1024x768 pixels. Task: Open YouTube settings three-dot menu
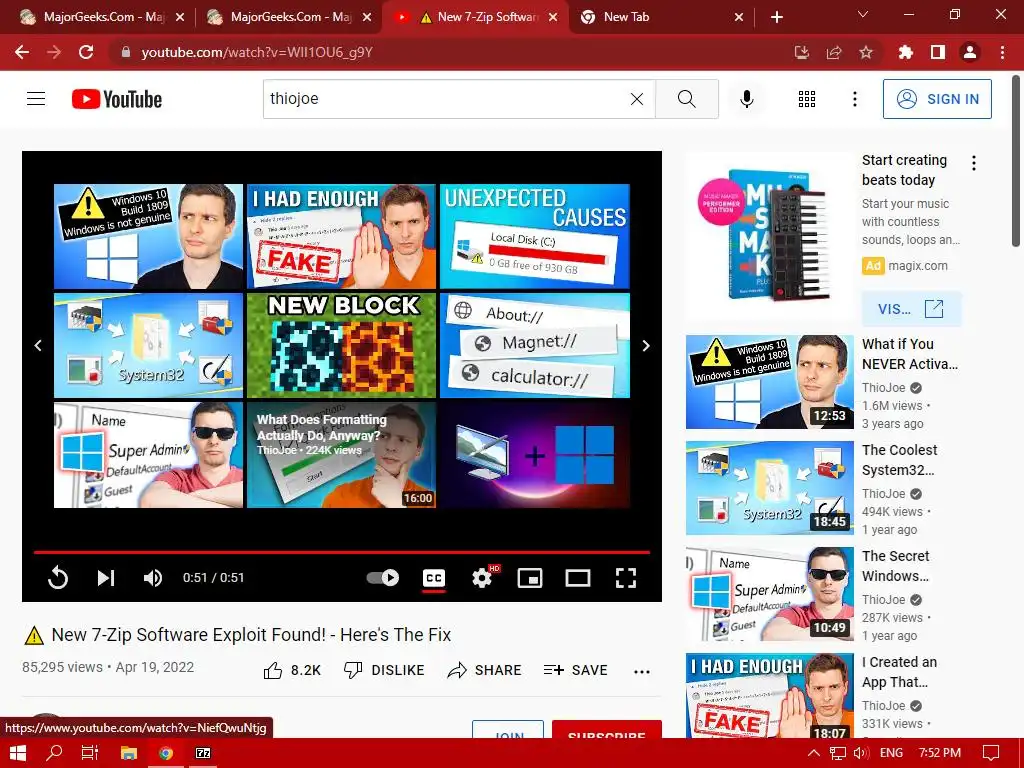coord(854,99)
